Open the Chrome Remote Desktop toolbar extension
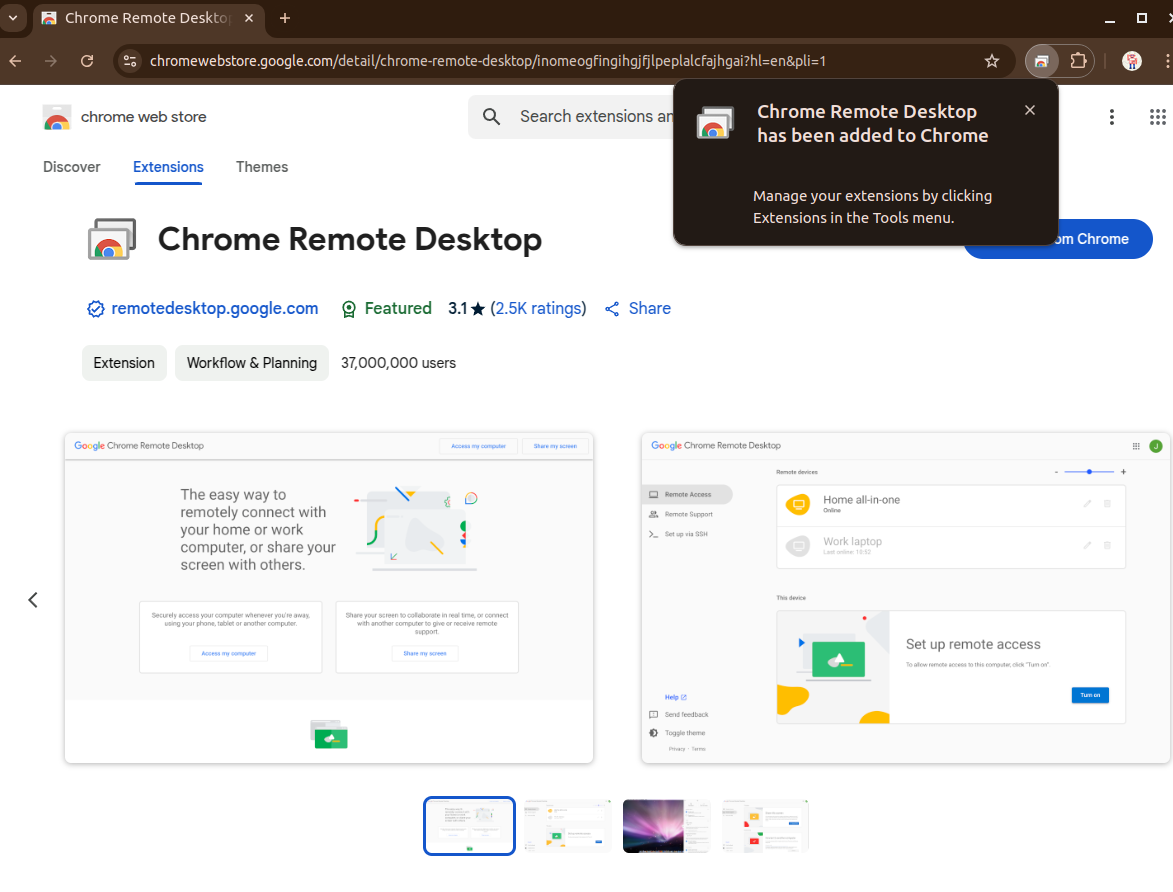Screen dimensions: 1173x892 (1041, 61)
